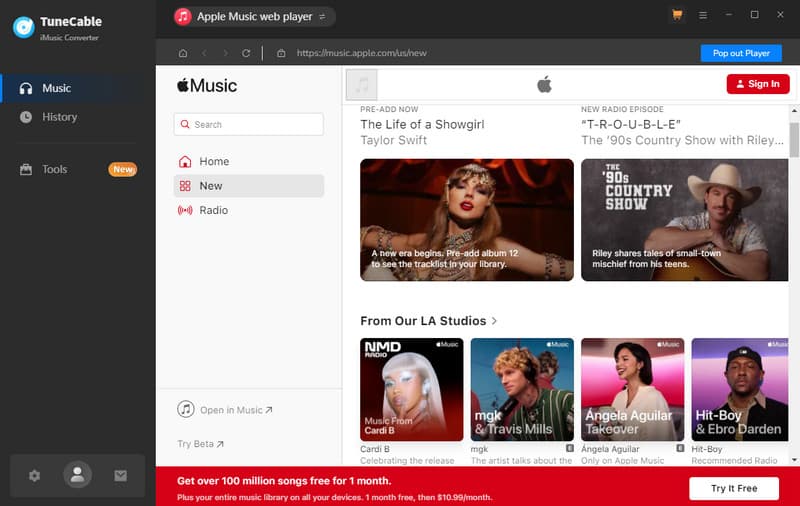Click the TuneCable logo icon
Viewport: 800px width, 506px height.
(23, 27)
